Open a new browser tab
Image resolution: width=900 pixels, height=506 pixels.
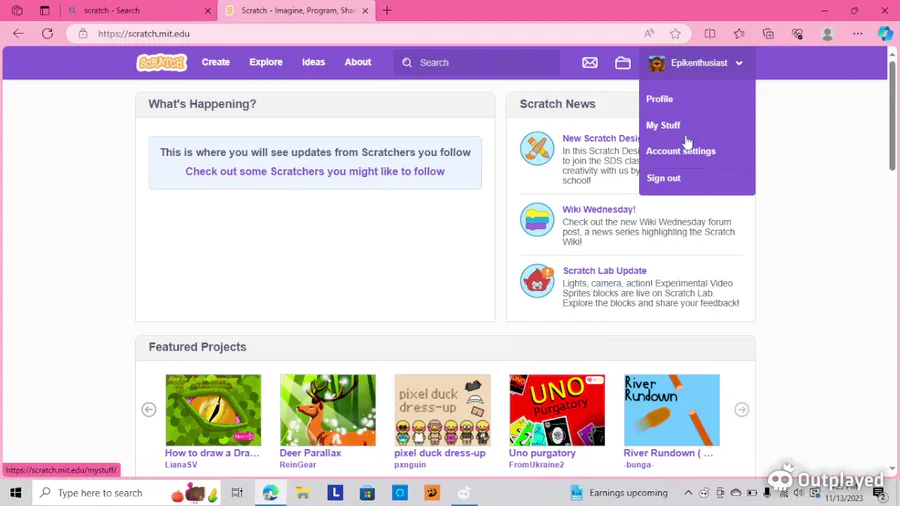tap(387, 10)
